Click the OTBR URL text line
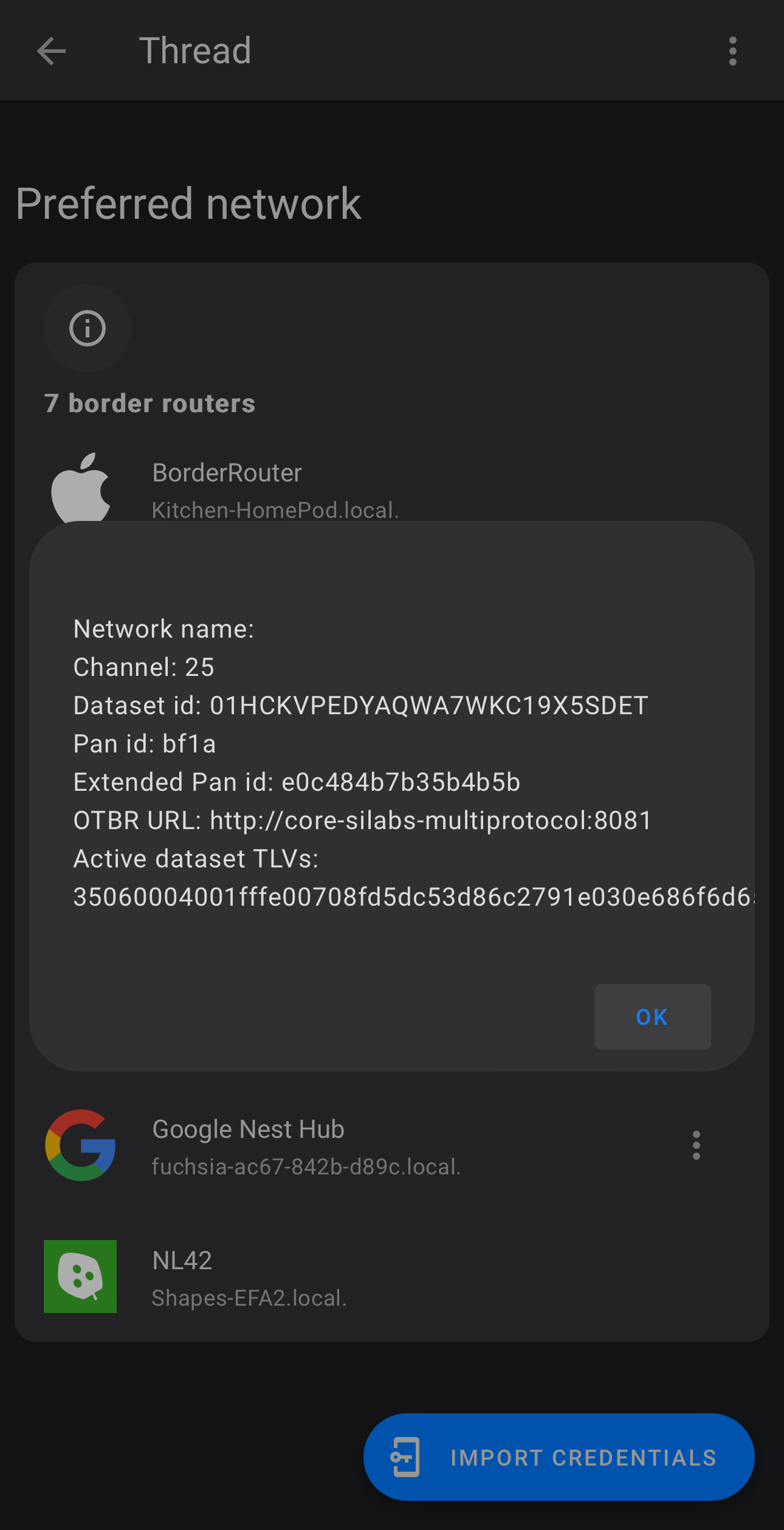This screenshot has height=1530, width=784. (x=362, y=821)
